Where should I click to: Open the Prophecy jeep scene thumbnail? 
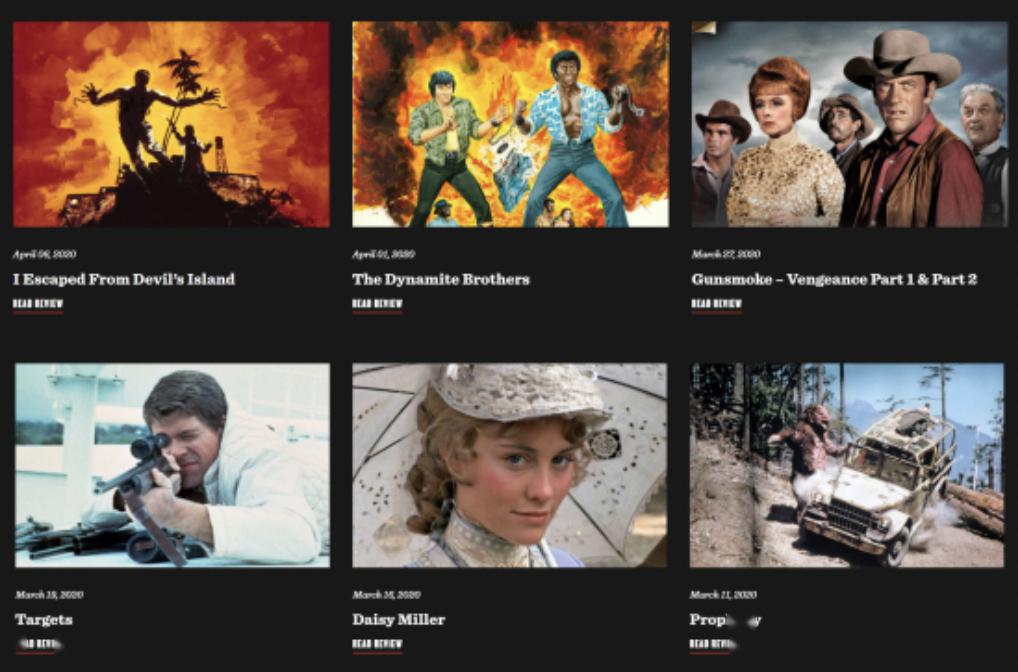(x=847, y=465)
